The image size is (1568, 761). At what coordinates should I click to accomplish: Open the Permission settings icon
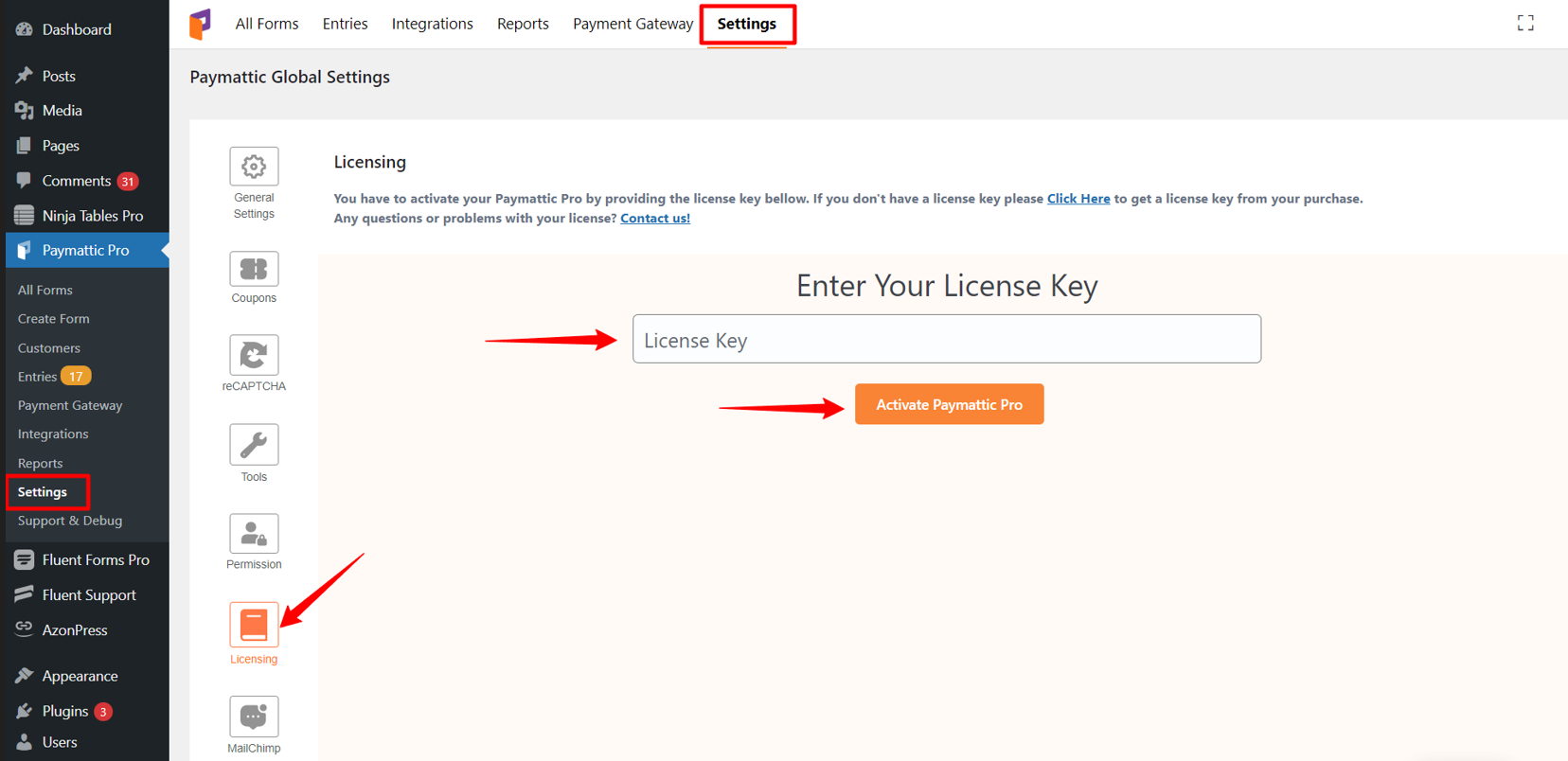[254, 534]
